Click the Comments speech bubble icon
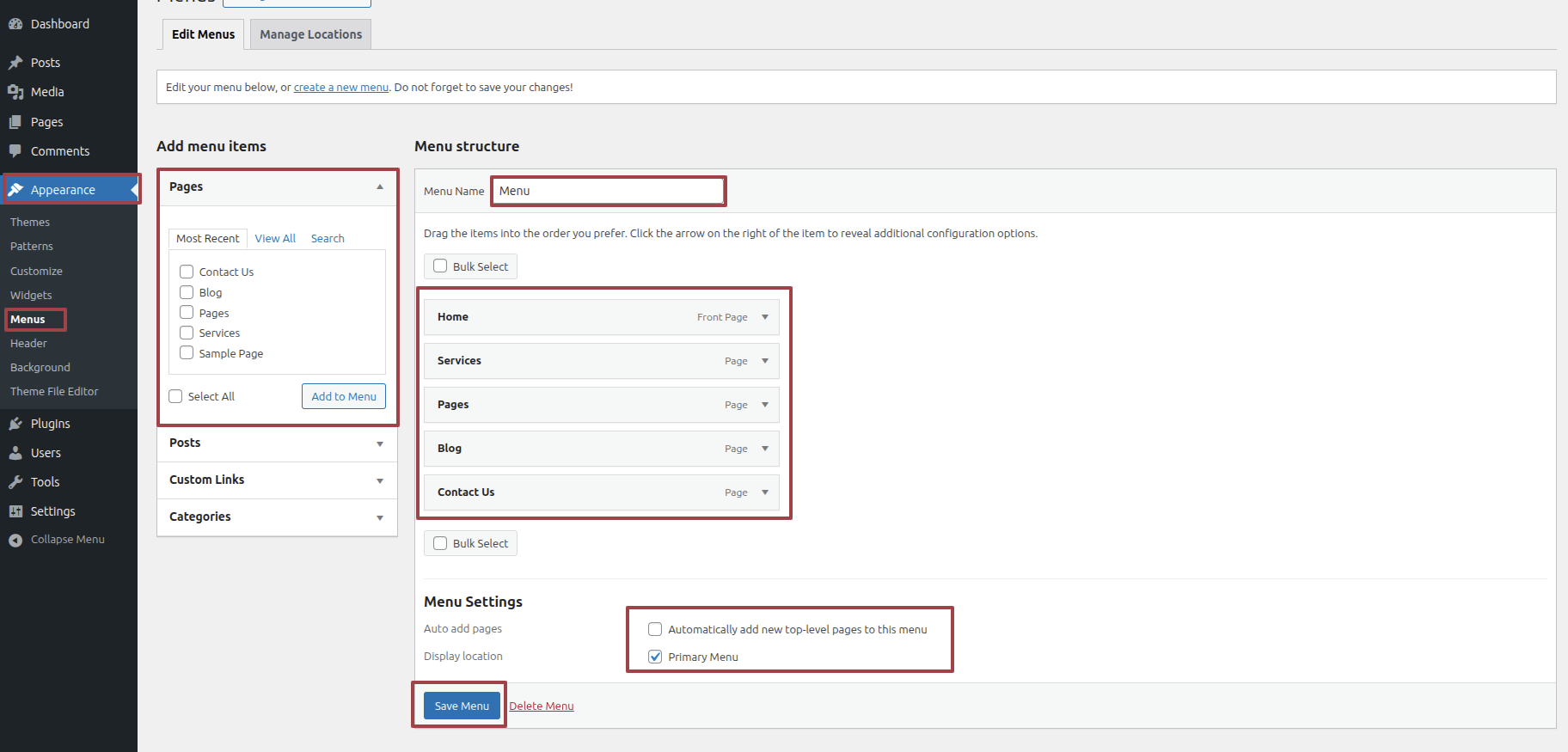The height and width of the screenshot is (752, 1568). coord(15,151)
